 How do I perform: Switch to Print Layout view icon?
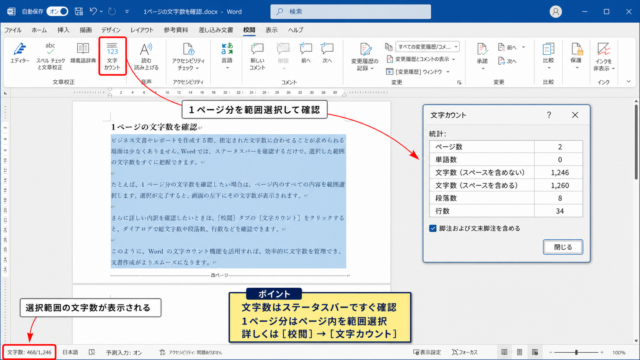coord(519,352)
